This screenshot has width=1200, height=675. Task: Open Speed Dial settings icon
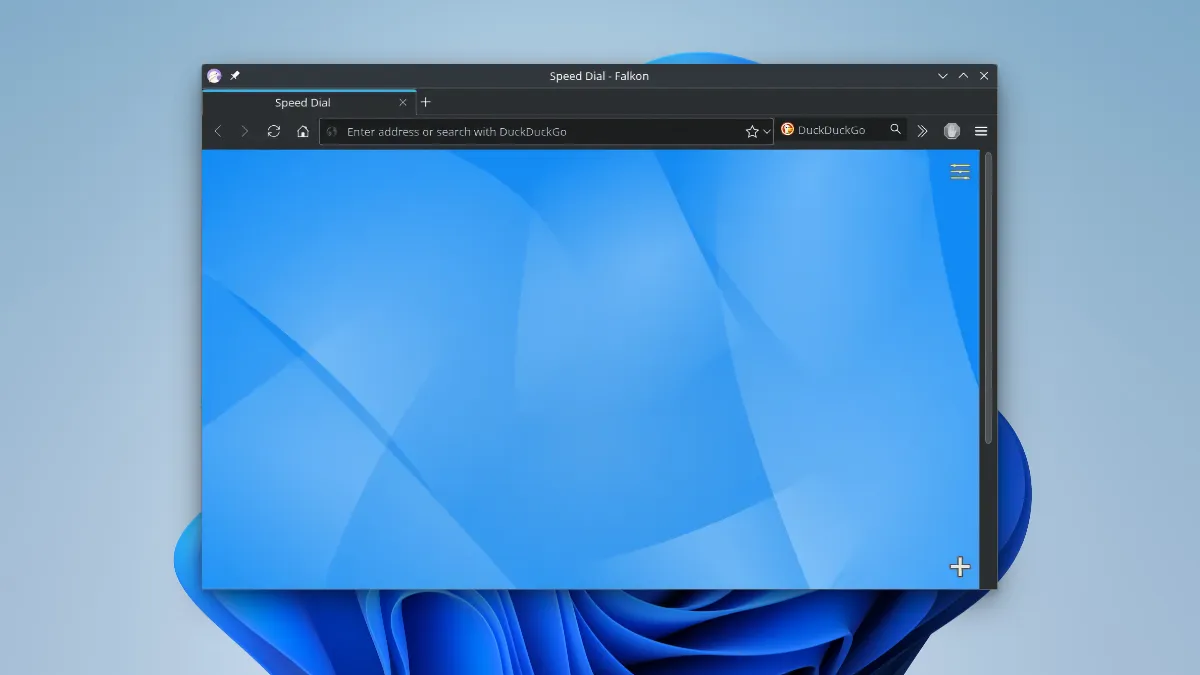(960, 172)
